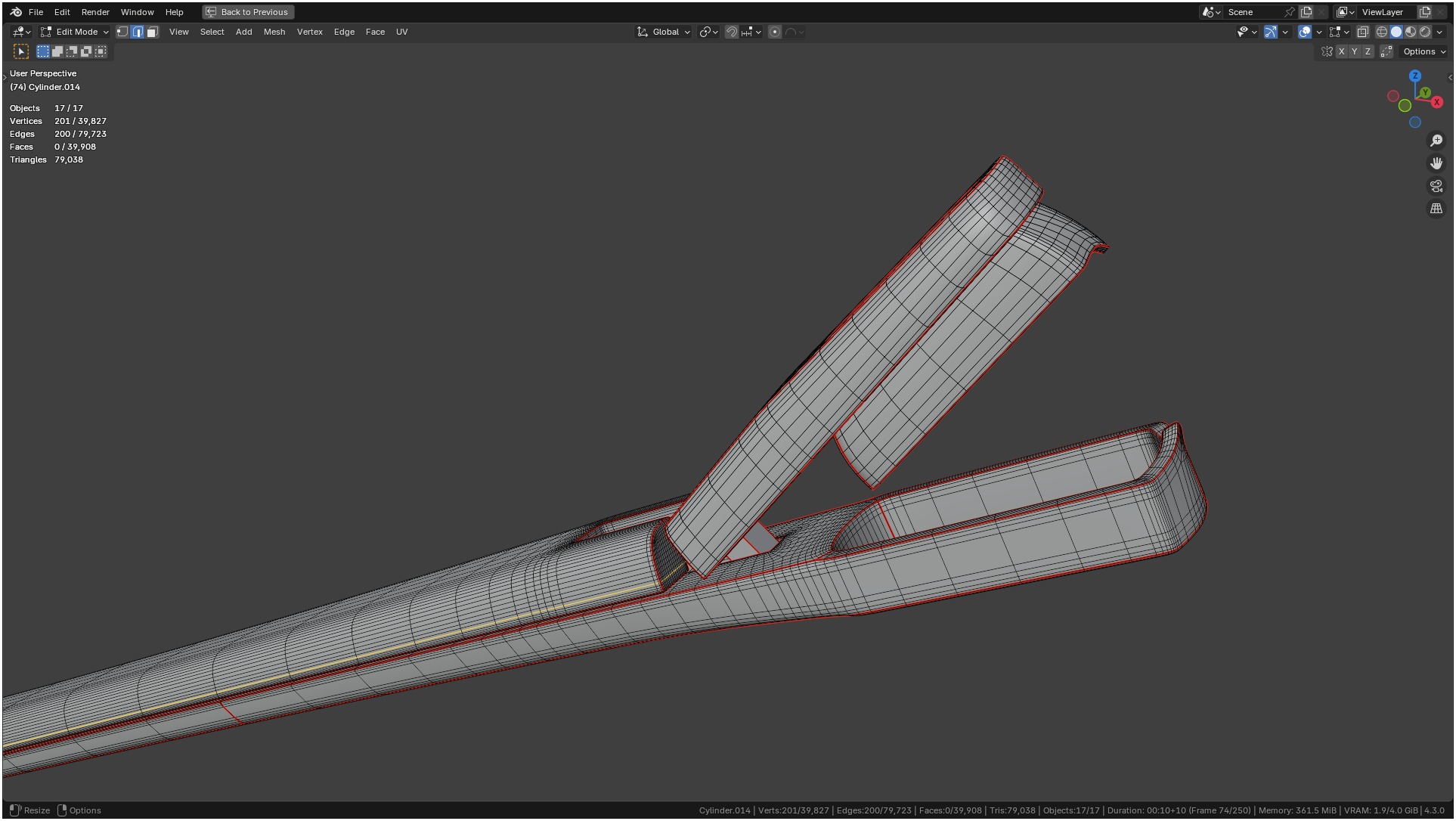Open the Render menu

(95, 12)
